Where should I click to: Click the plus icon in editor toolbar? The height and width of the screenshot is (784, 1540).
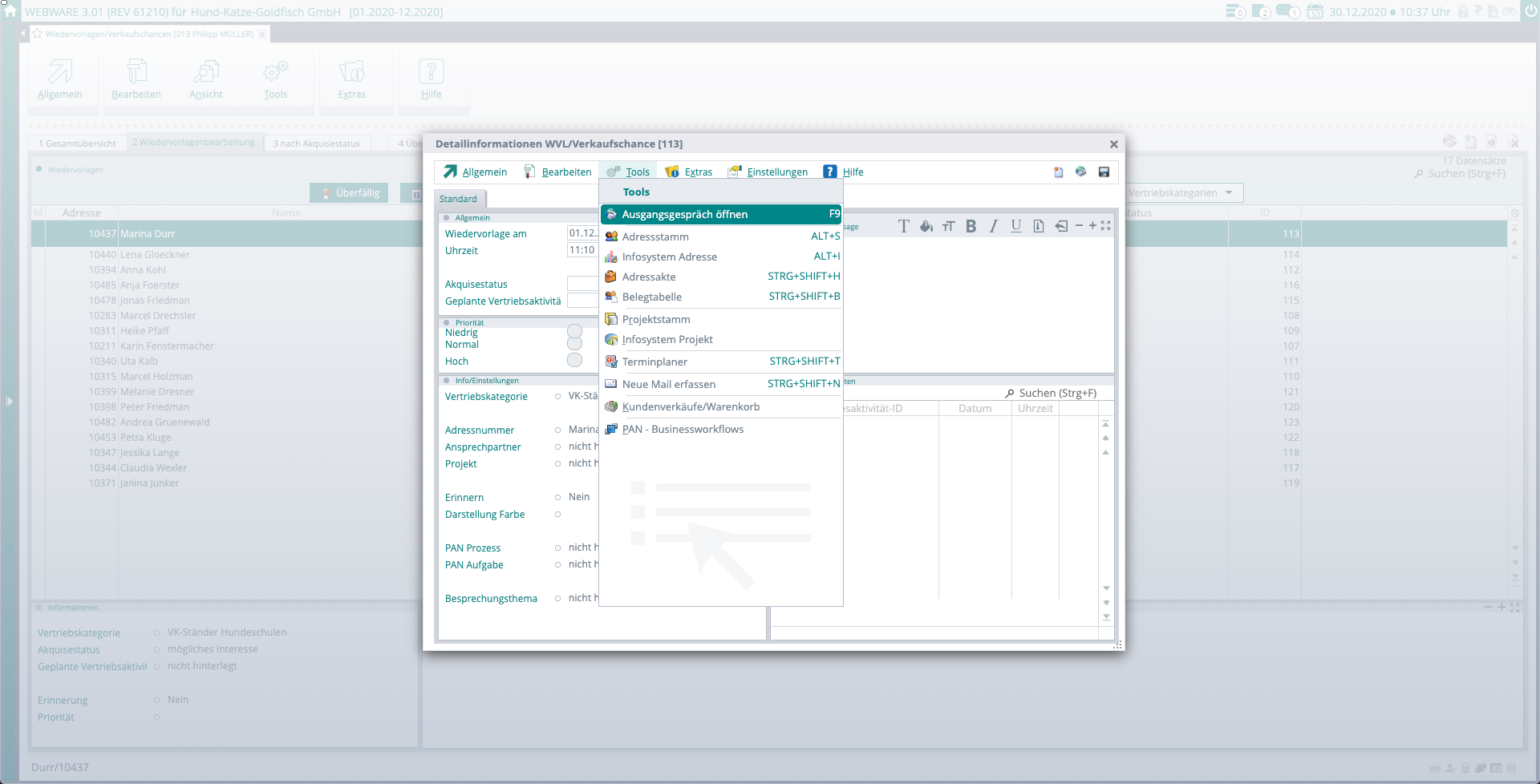pos(1092,226)
